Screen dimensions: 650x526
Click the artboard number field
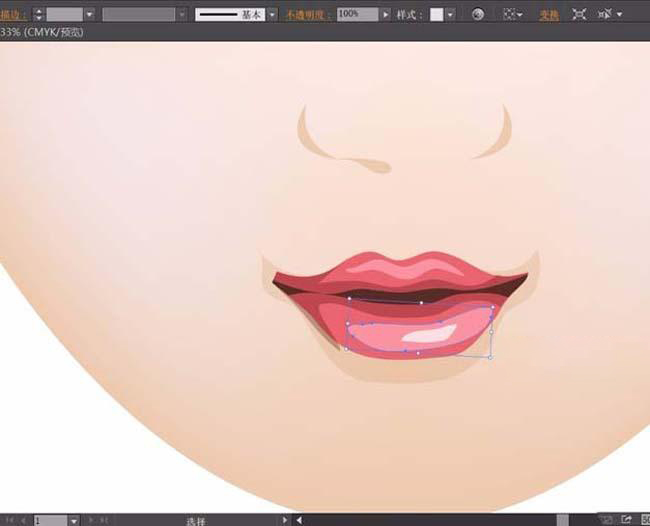[49, 520]
